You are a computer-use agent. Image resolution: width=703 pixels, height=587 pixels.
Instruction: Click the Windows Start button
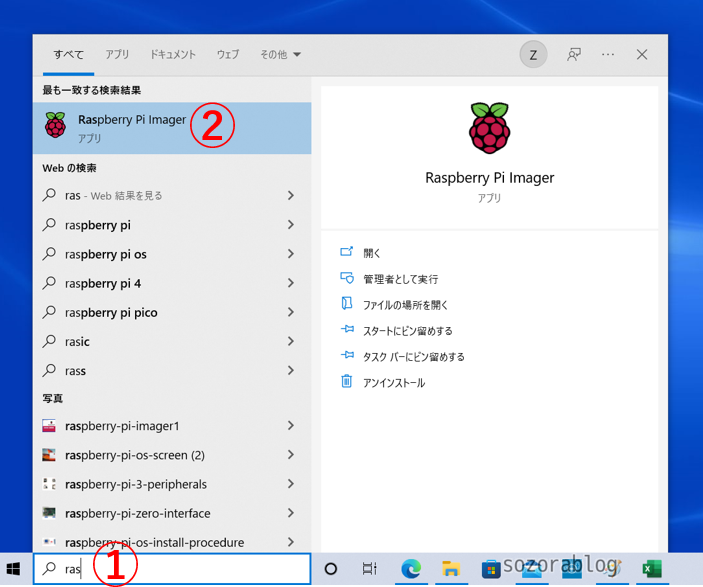point(13,569)
